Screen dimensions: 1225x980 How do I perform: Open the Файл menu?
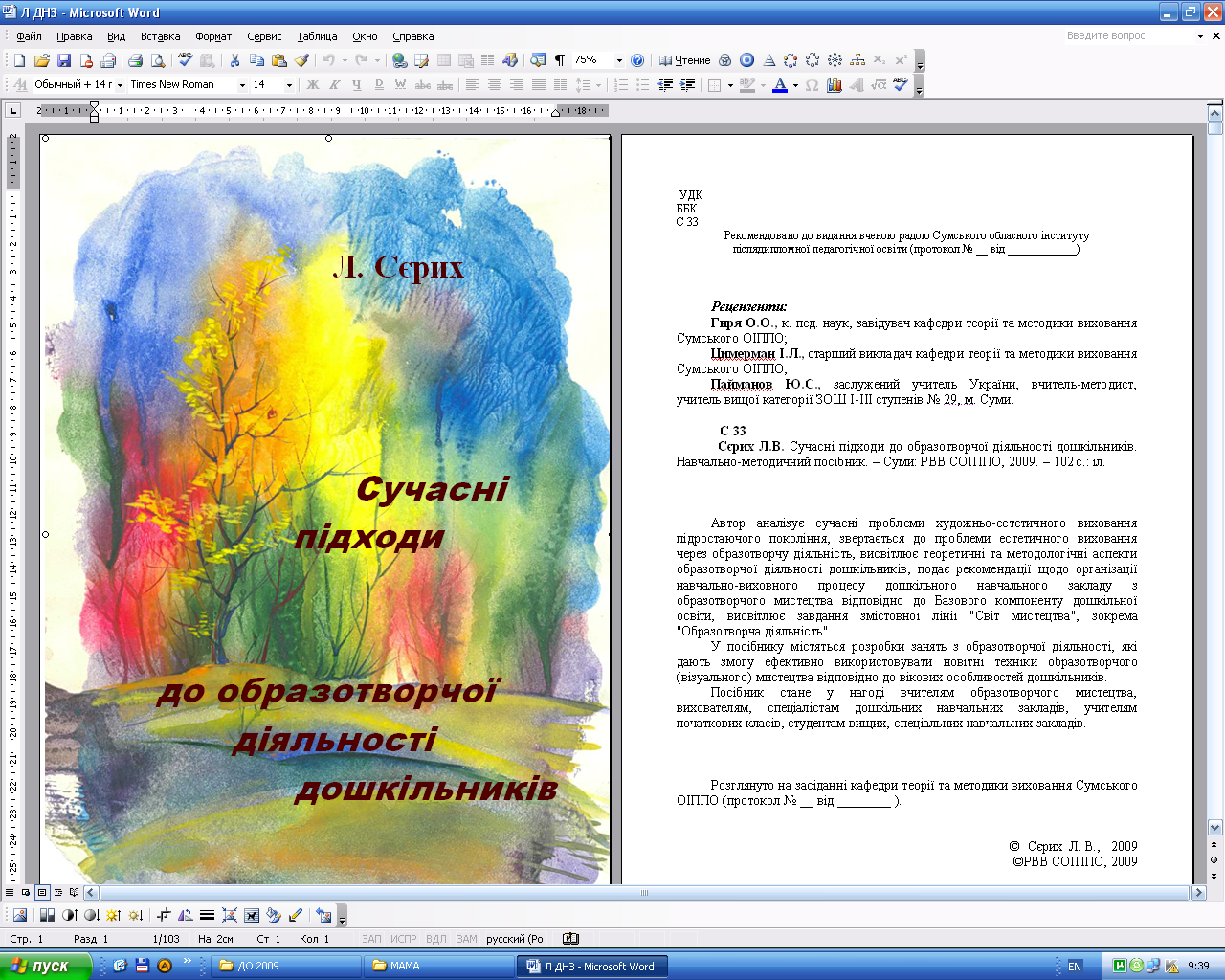click(30, 36)
